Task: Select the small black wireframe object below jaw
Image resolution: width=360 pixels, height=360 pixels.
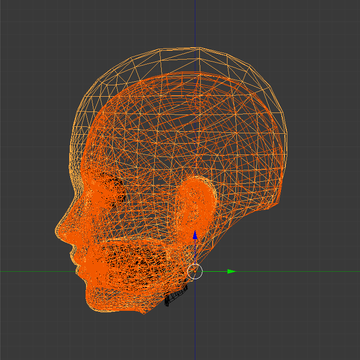Action: click(176, 297)
